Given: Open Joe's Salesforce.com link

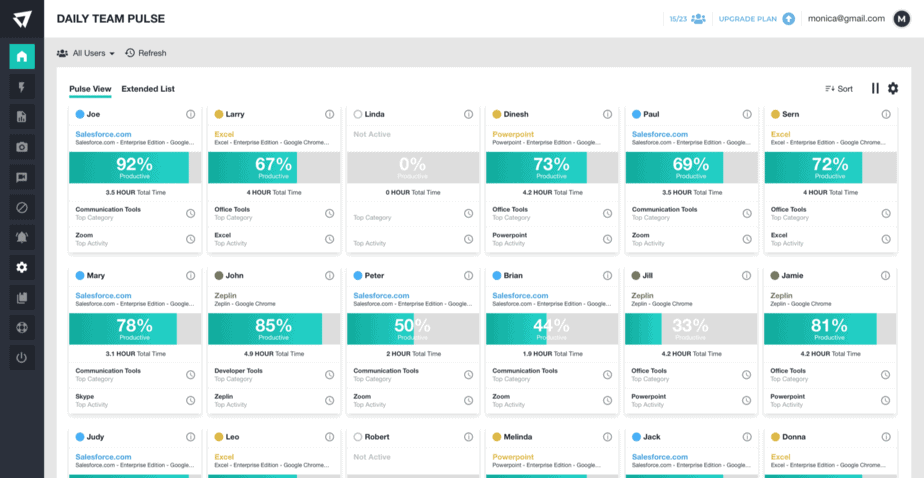Looking at the screenshot, I should (103, 134).
